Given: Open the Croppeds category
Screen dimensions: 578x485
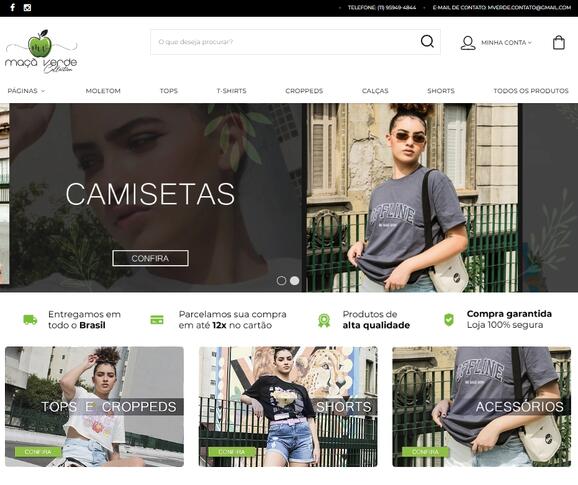Looking at the screenshot, I should (304, 91).
